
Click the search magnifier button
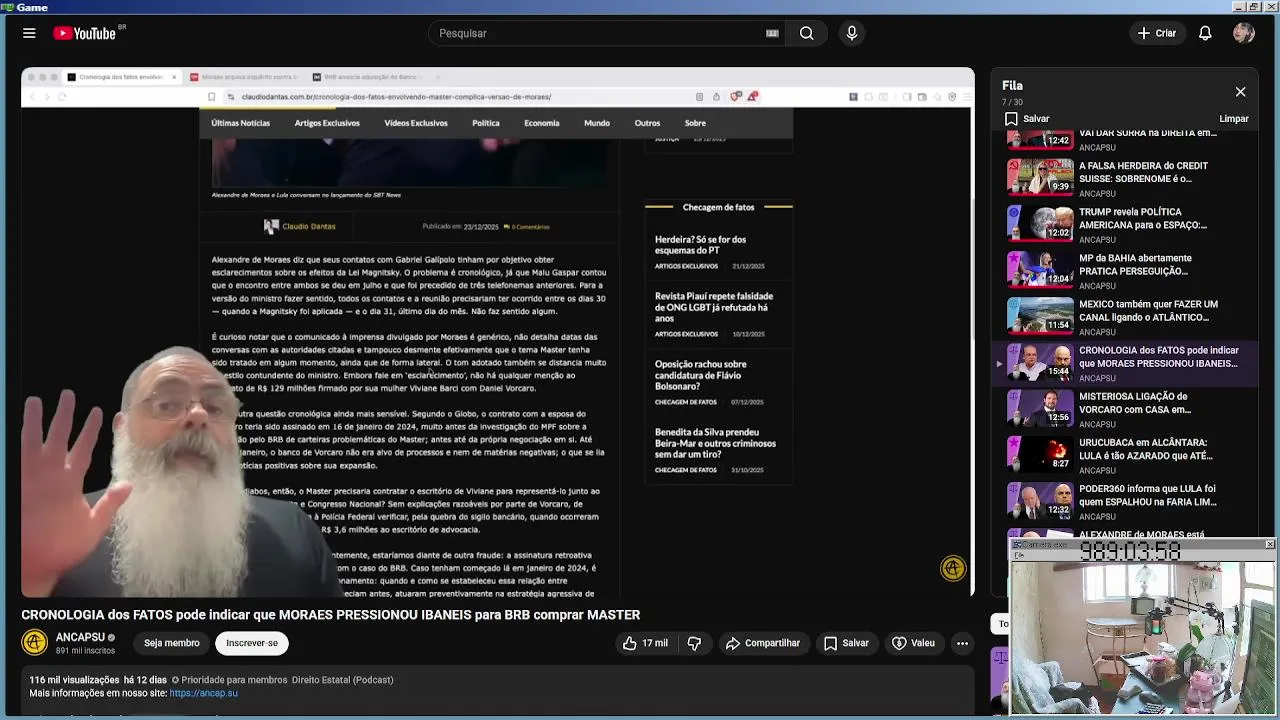[806, 33]
